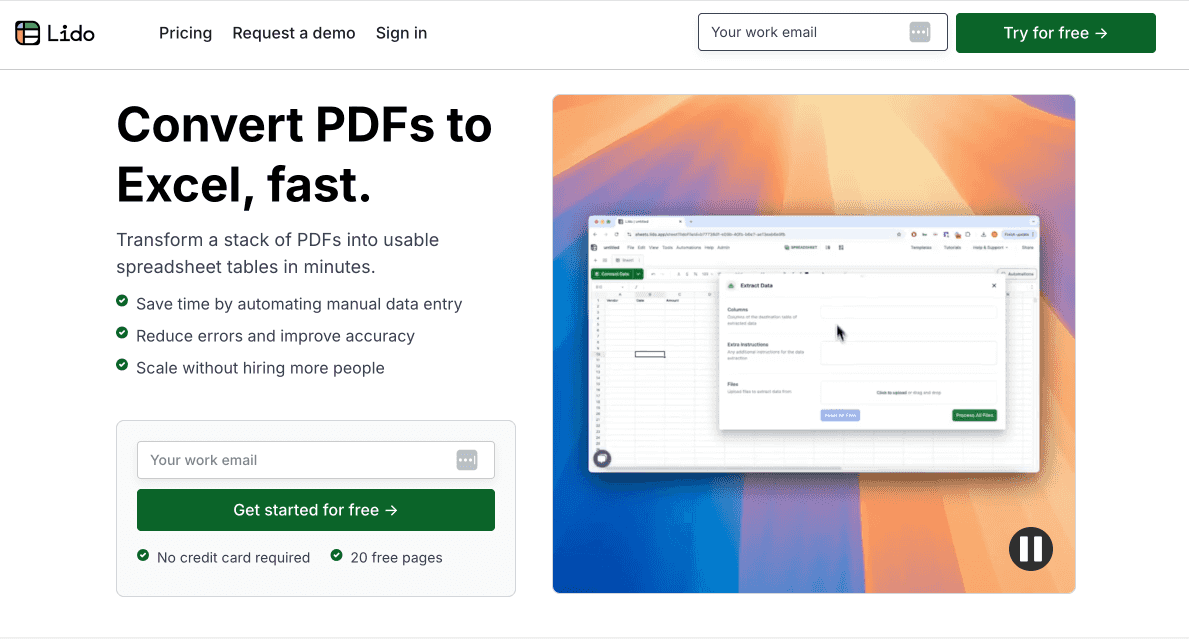Click the checkmark next to "20 free pages"

pos(337,557)
